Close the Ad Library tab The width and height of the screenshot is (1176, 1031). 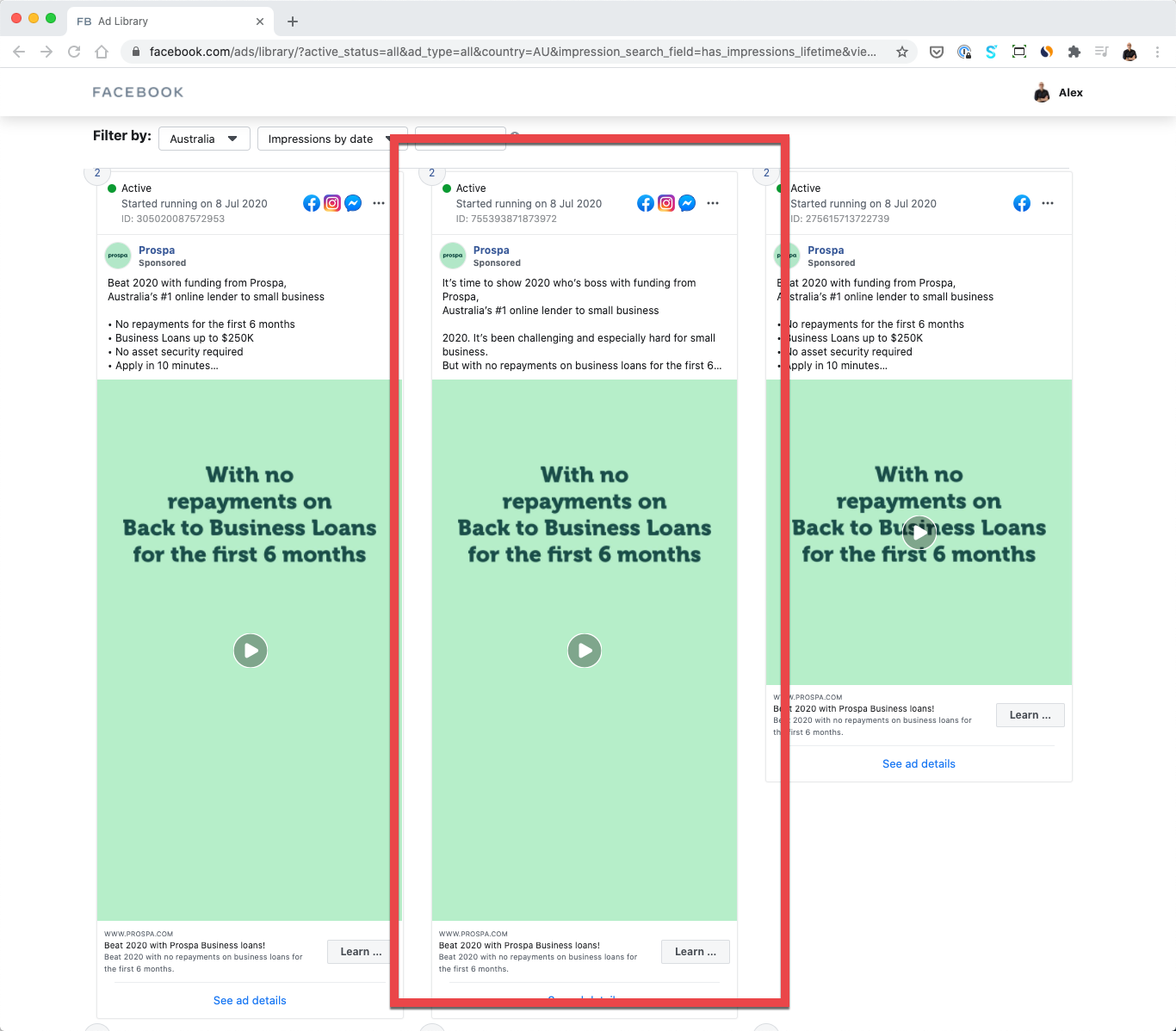[260, 22]
